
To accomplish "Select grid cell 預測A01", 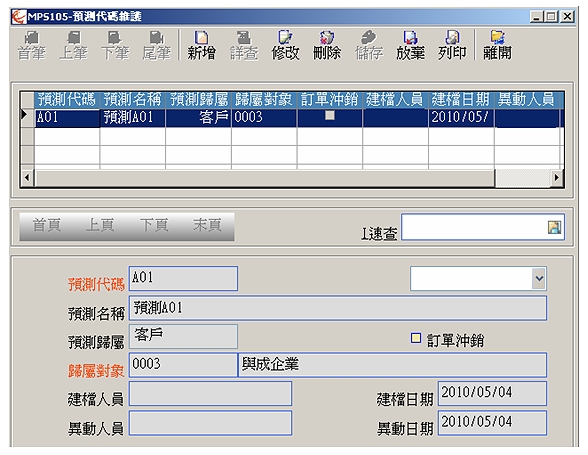I will point(132,118).
